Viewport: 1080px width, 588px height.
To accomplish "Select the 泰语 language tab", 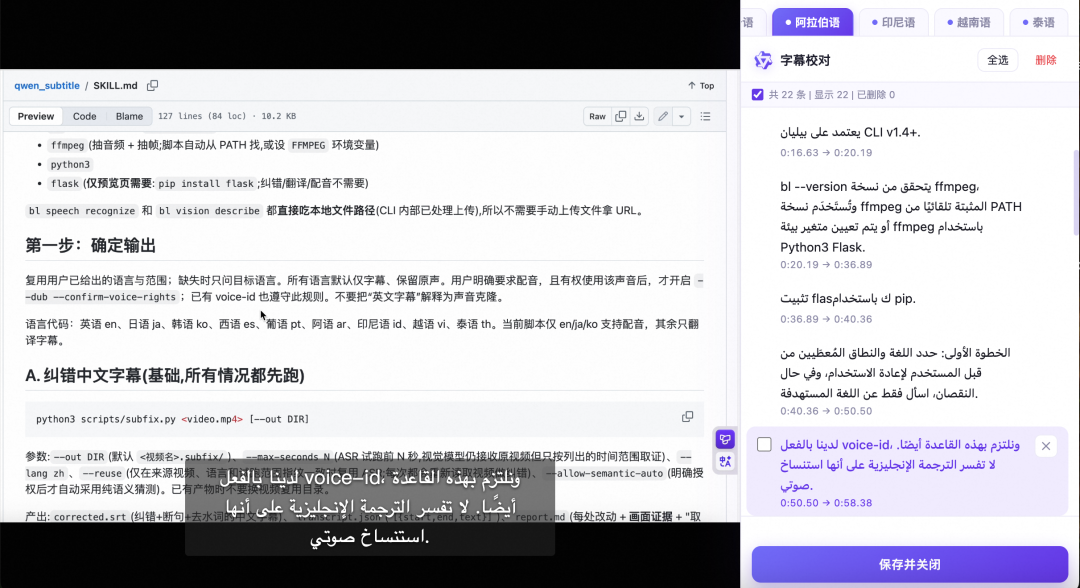I will pyautogui.click(x=1039, y=22).
